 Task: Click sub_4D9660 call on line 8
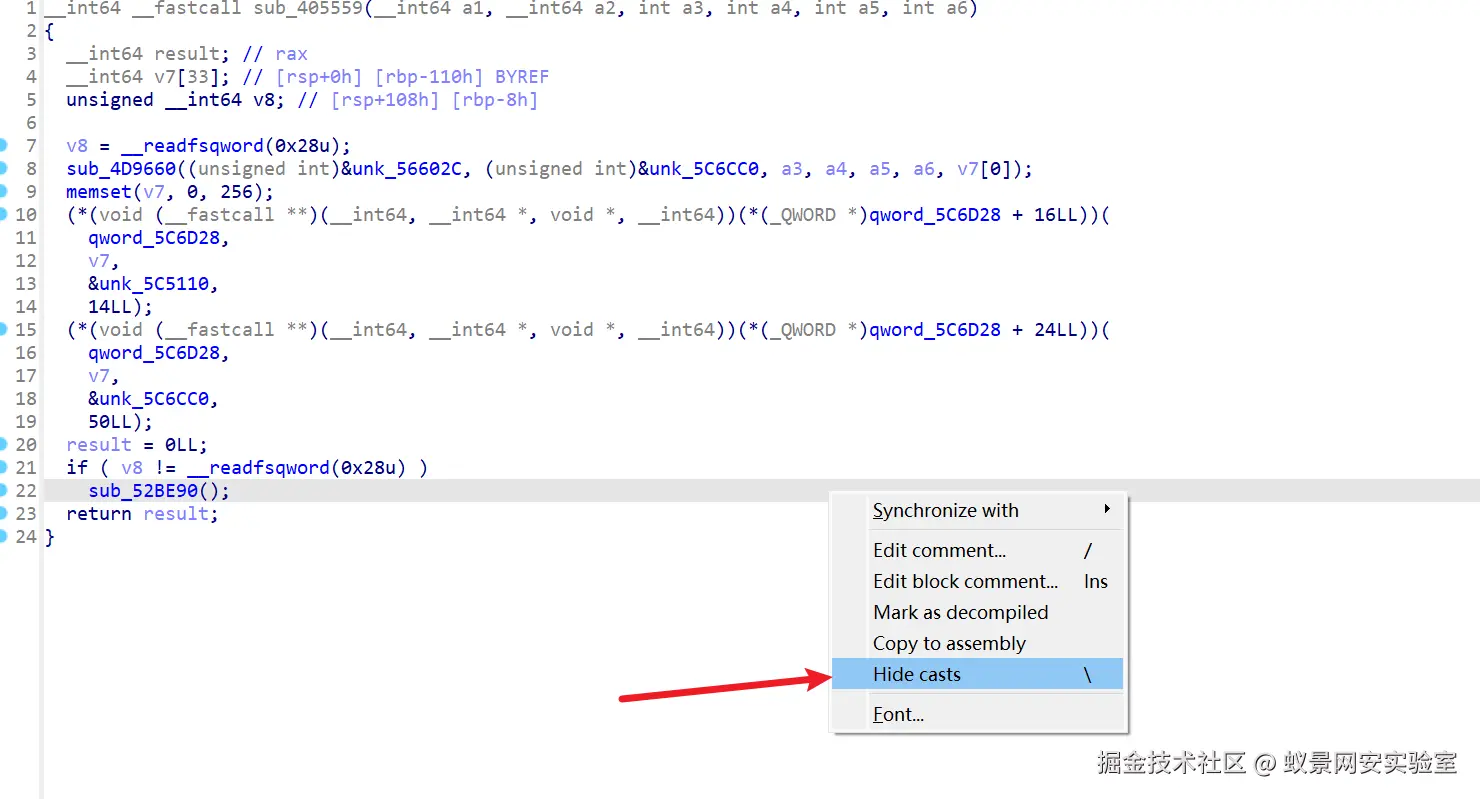pos(121,169)
